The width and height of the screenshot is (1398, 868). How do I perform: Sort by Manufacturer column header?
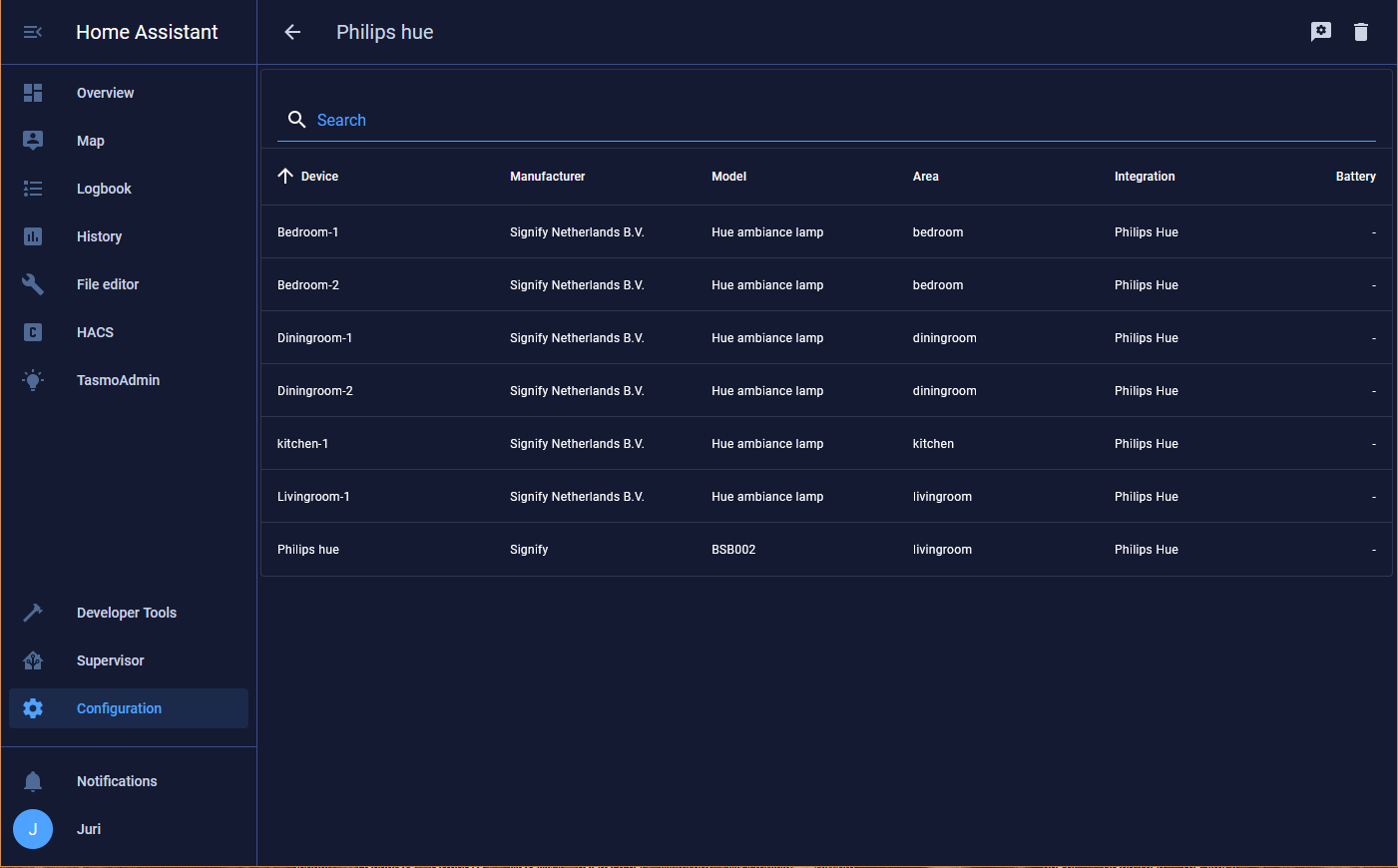coord(547,176)
